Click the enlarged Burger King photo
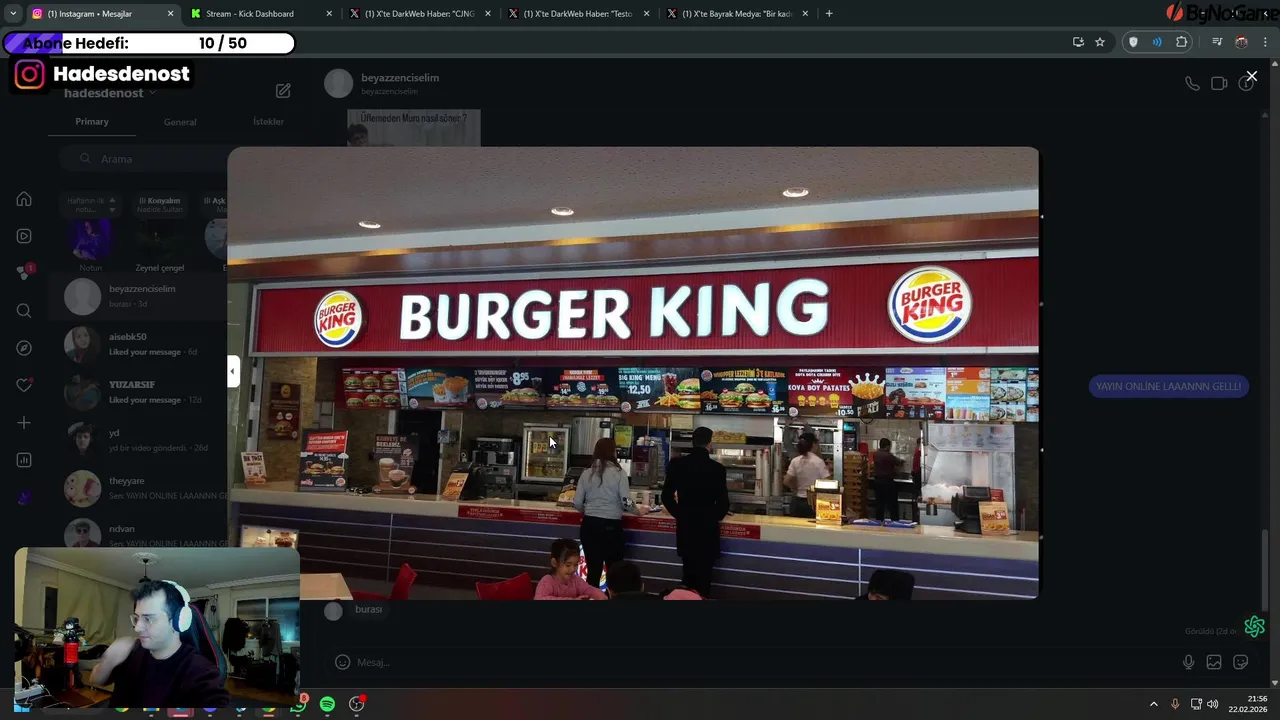Image resolution: width=1280 pixels, height=720 pixels. point(632,373)
